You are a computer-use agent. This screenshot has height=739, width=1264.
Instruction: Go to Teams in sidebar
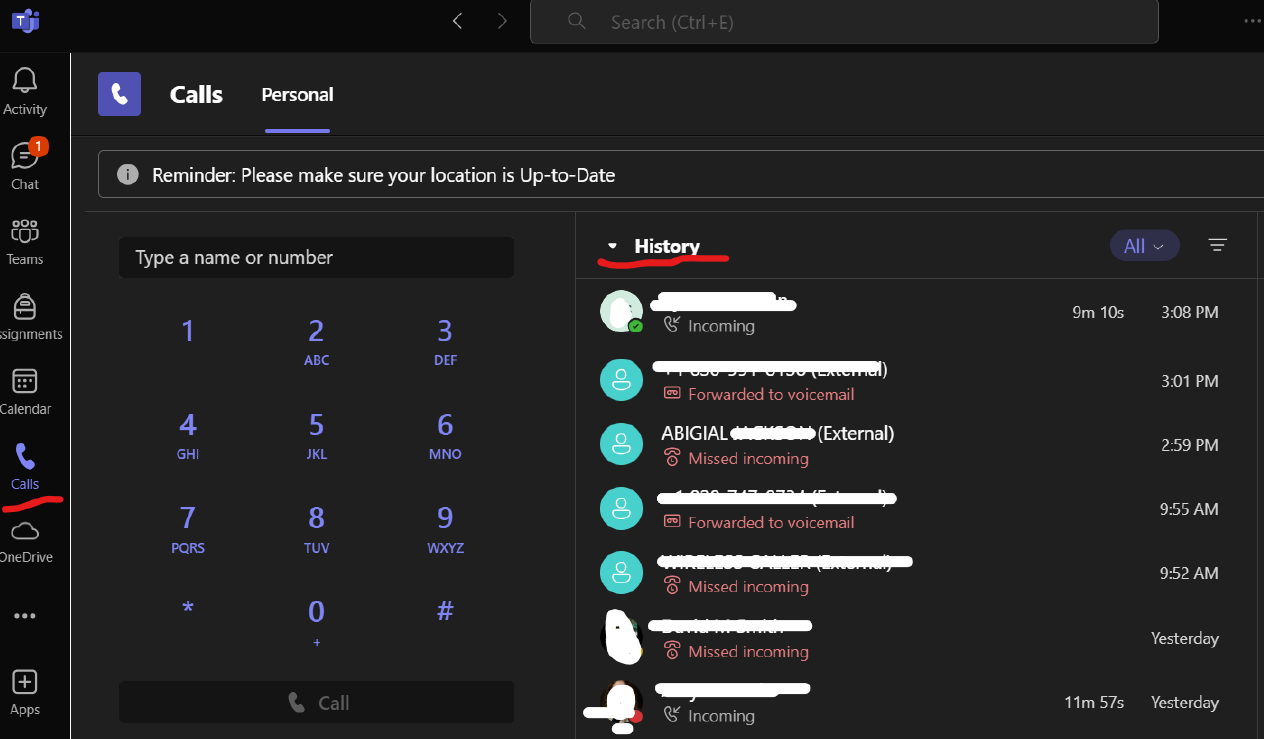click(x=25, y=241)
